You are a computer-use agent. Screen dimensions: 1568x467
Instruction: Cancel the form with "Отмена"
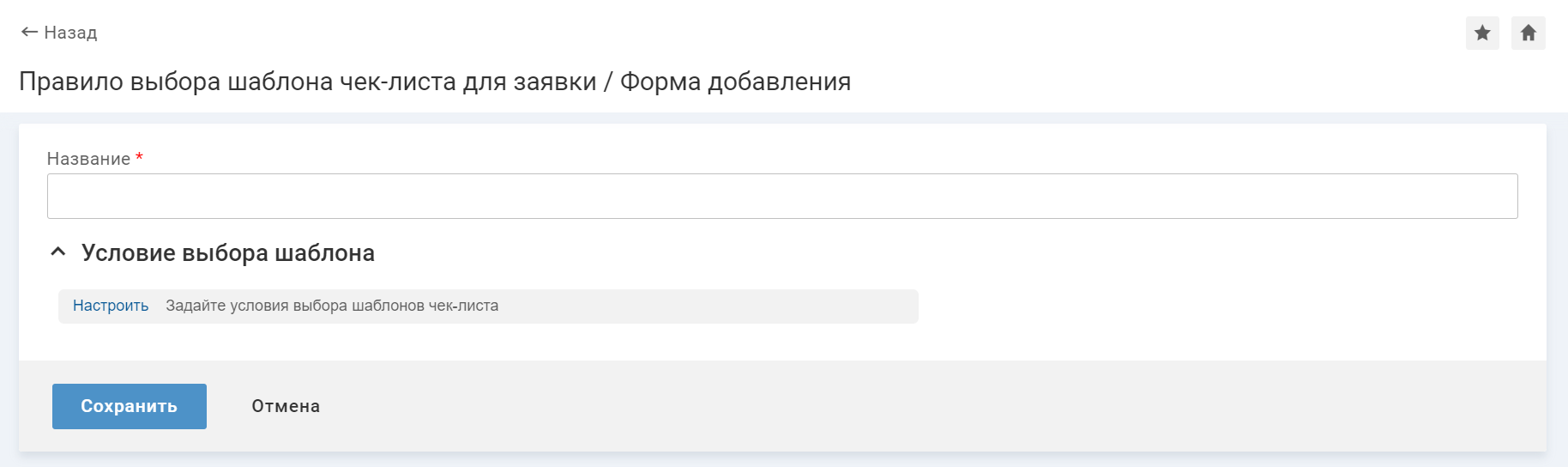point(286,406)
